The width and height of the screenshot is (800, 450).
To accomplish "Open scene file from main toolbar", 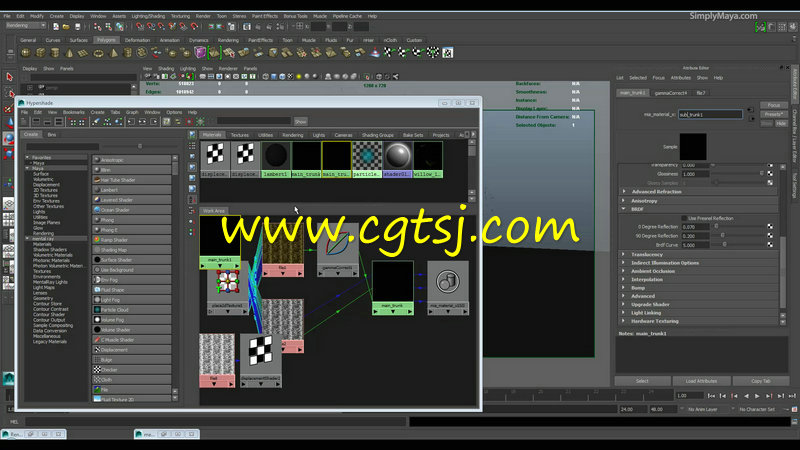I will point(66,27).
